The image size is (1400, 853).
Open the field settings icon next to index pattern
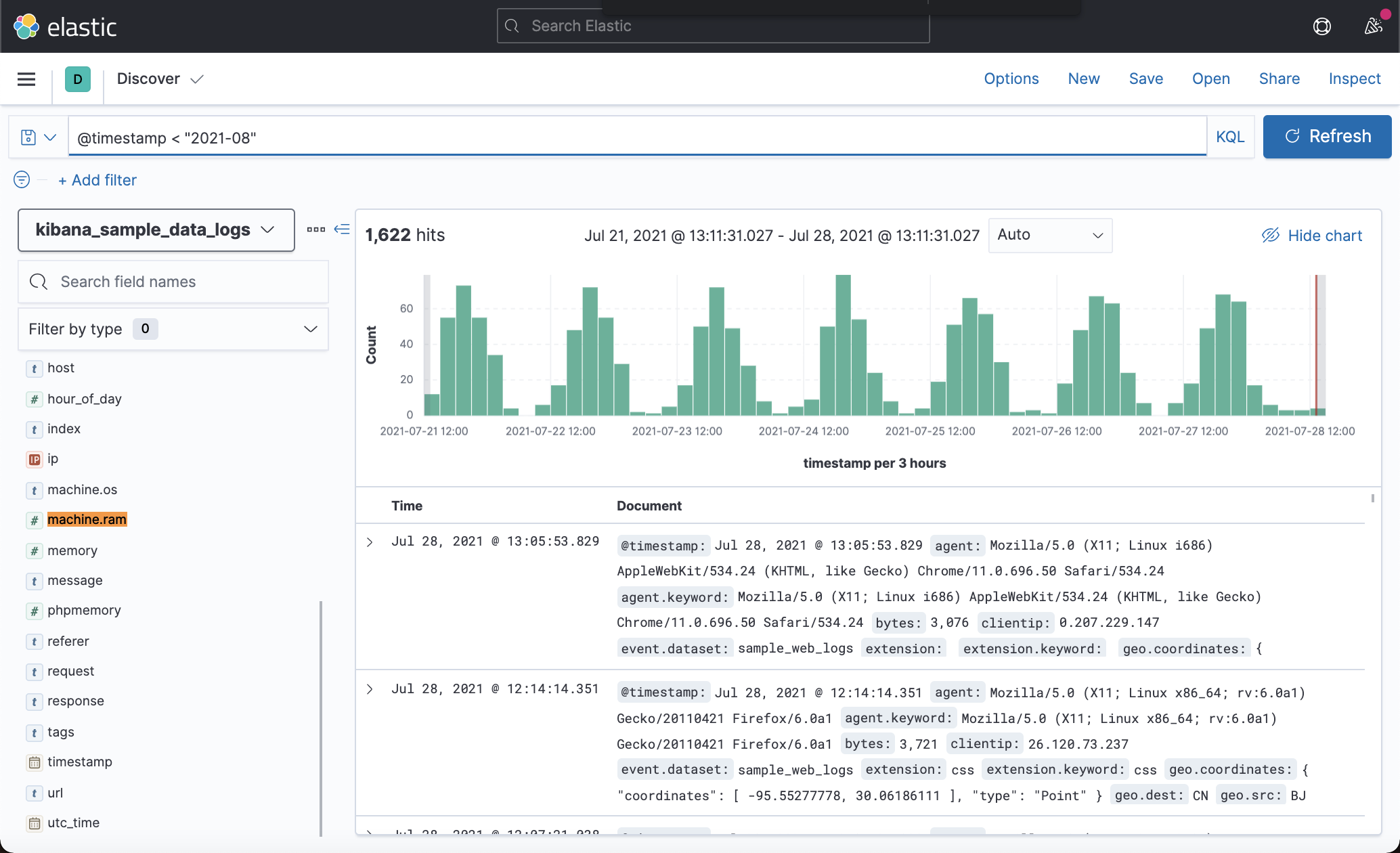pyautogui.click(x=315, y=229)
